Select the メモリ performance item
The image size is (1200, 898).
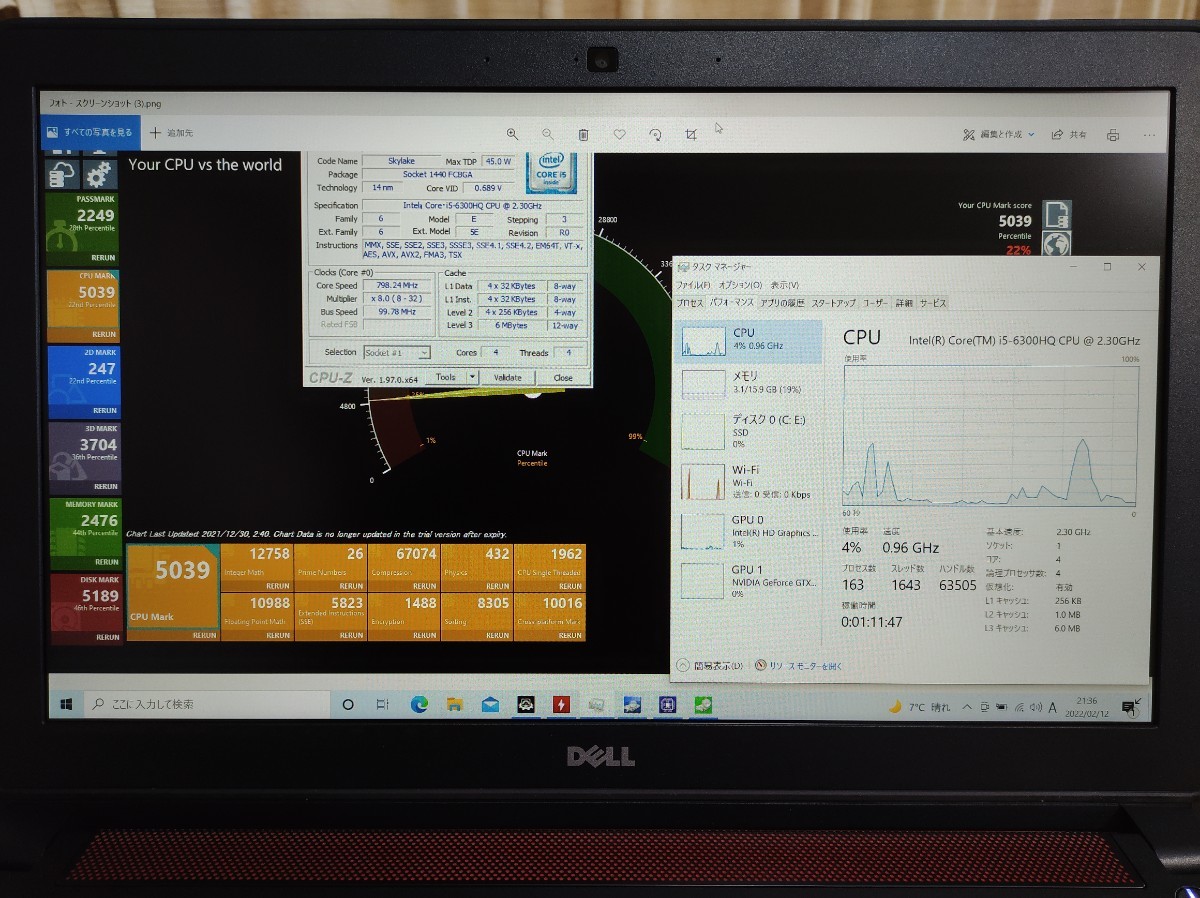pyautogui.click(x=750, y=385)
